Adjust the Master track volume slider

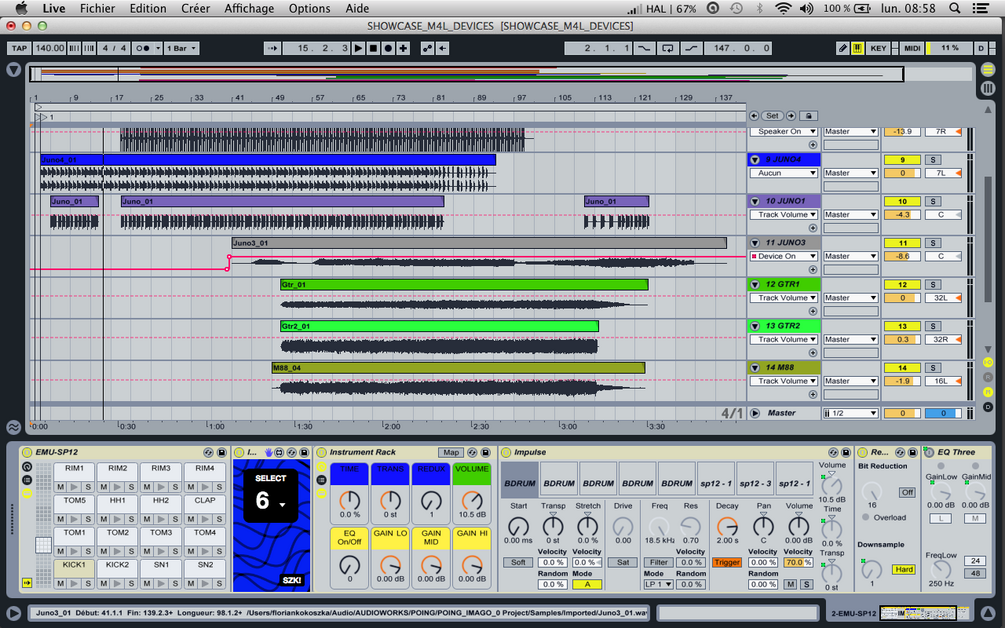tap(902, 413)
